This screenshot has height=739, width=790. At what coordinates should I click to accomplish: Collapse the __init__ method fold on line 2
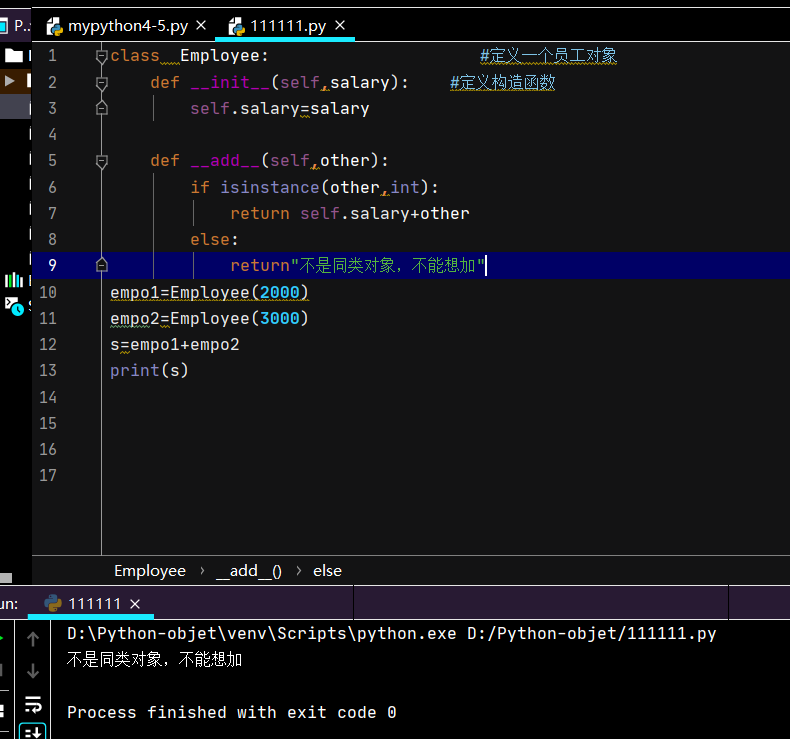click(102, 83)
